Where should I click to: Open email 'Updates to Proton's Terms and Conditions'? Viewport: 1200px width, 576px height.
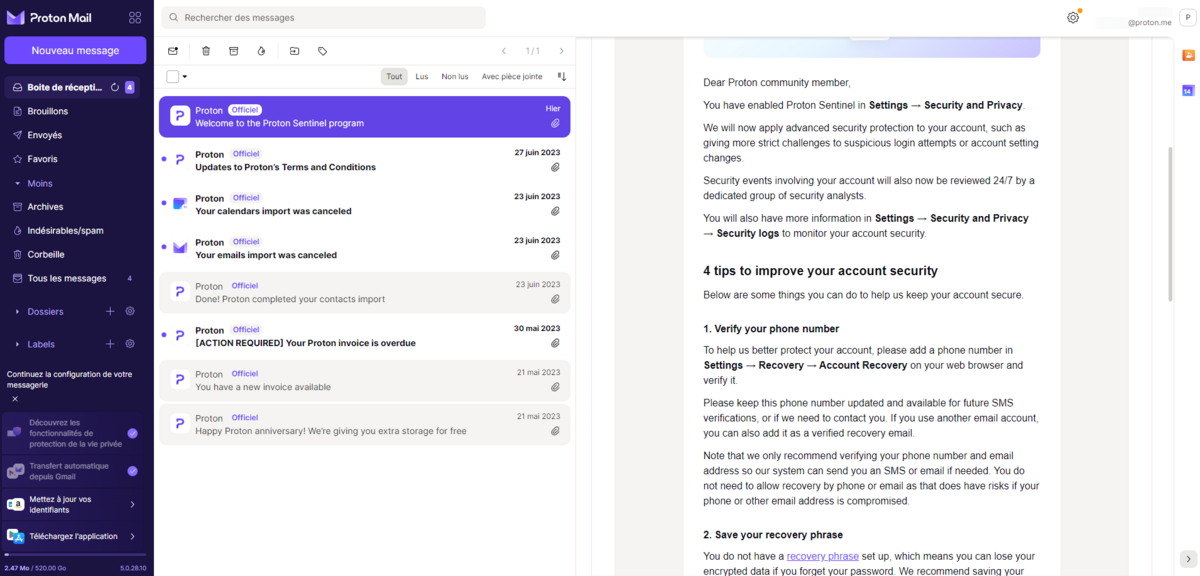tap(365, 160)
